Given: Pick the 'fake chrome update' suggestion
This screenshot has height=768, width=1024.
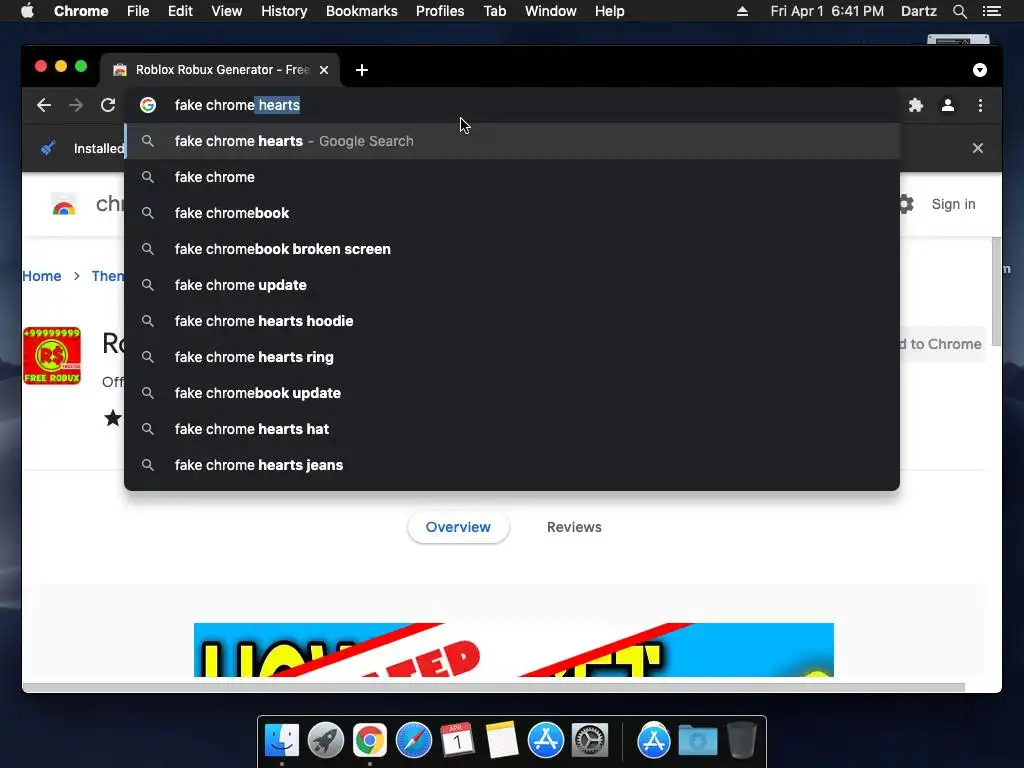Looking at the screenshot, I should coord(512,285).
